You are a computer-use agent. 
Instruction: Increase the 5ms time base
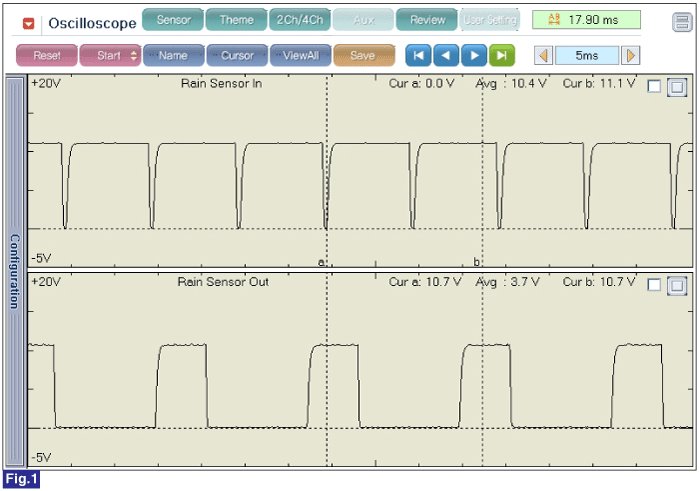[x=631, y=56]
